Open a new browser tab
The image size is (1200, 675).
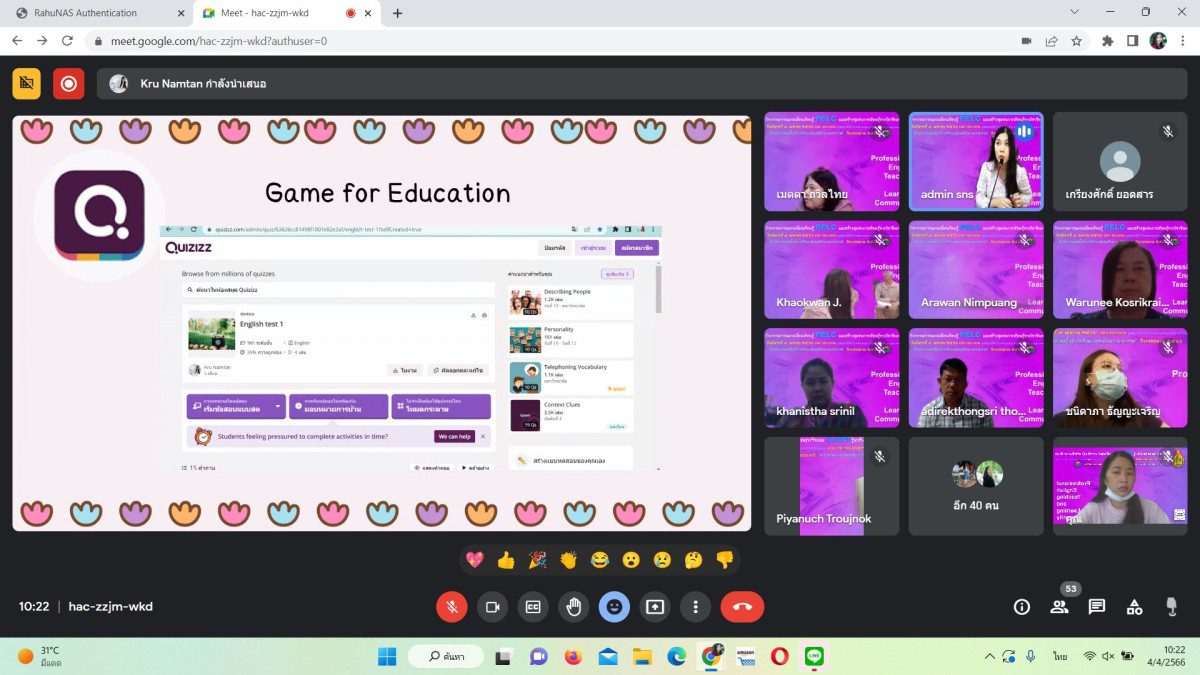[x=397, y=13]
